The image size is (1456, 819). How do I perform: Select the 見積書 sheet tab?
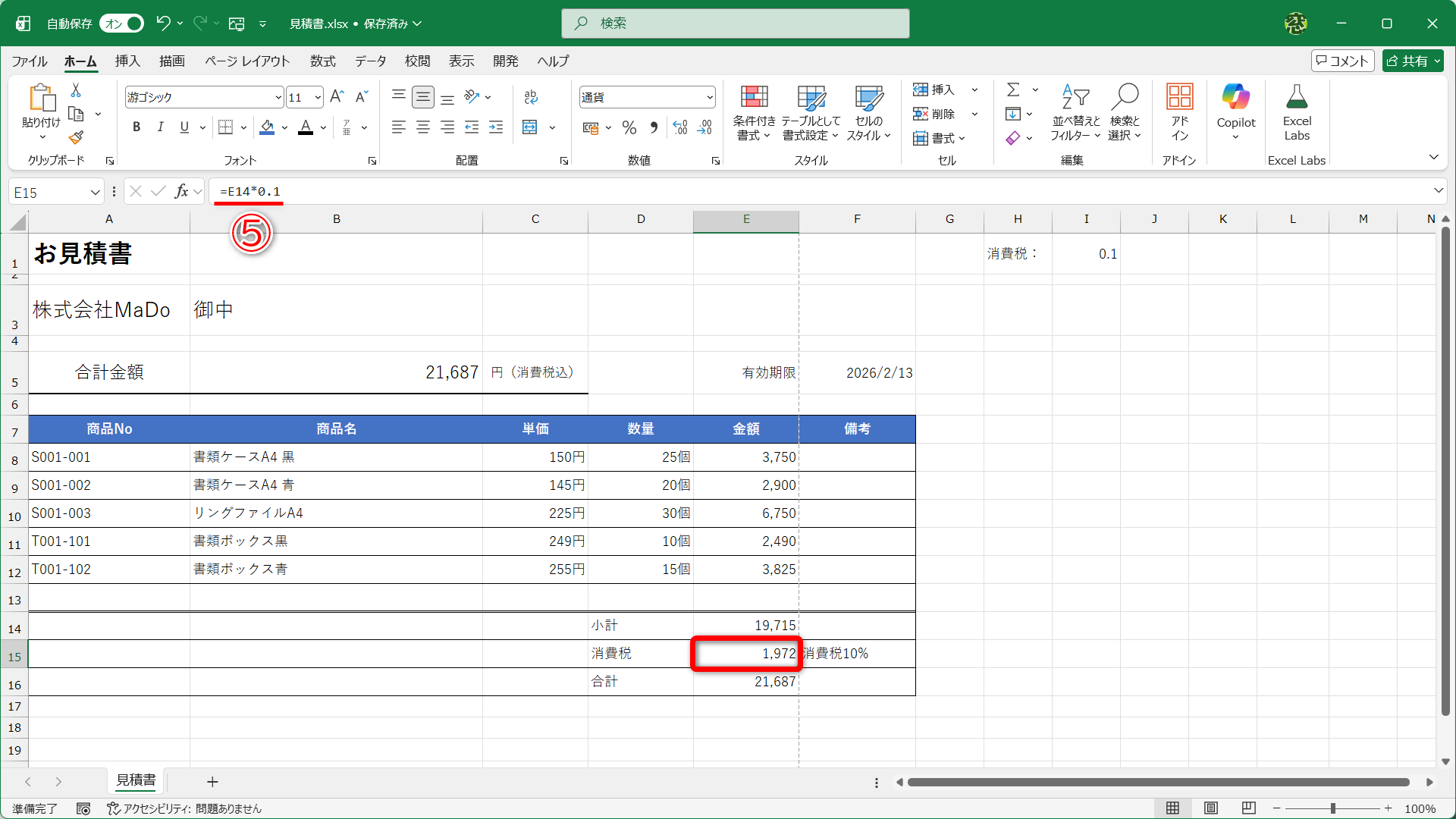coord(136,781)
